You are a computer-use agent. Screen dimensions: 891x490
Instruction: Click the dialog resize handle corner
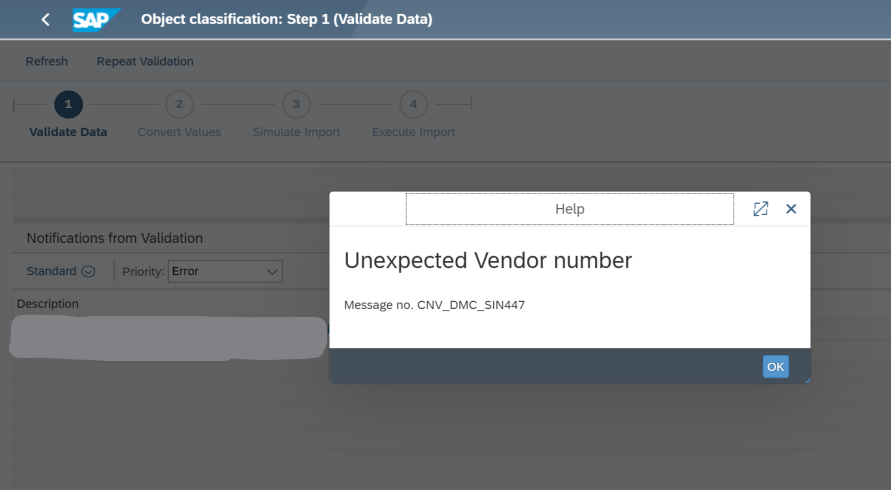point(807,380)
